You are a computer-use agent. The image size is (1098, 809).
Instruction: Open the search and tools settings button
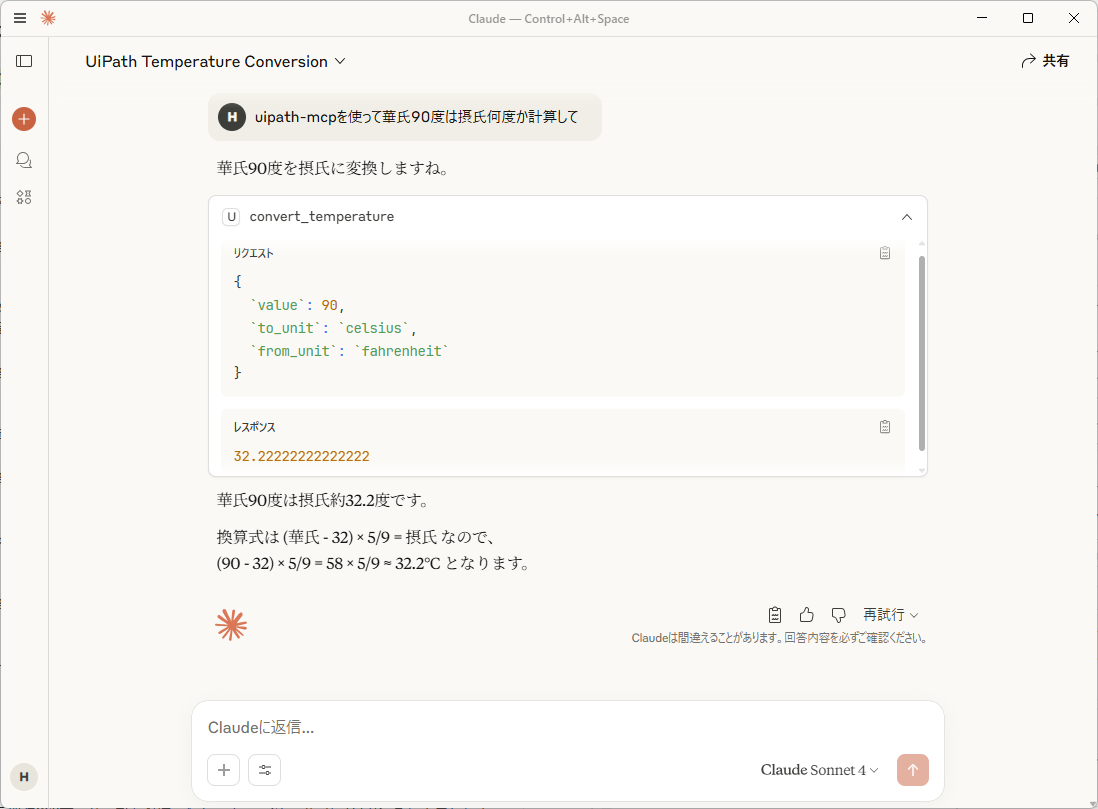coord(265,770)
